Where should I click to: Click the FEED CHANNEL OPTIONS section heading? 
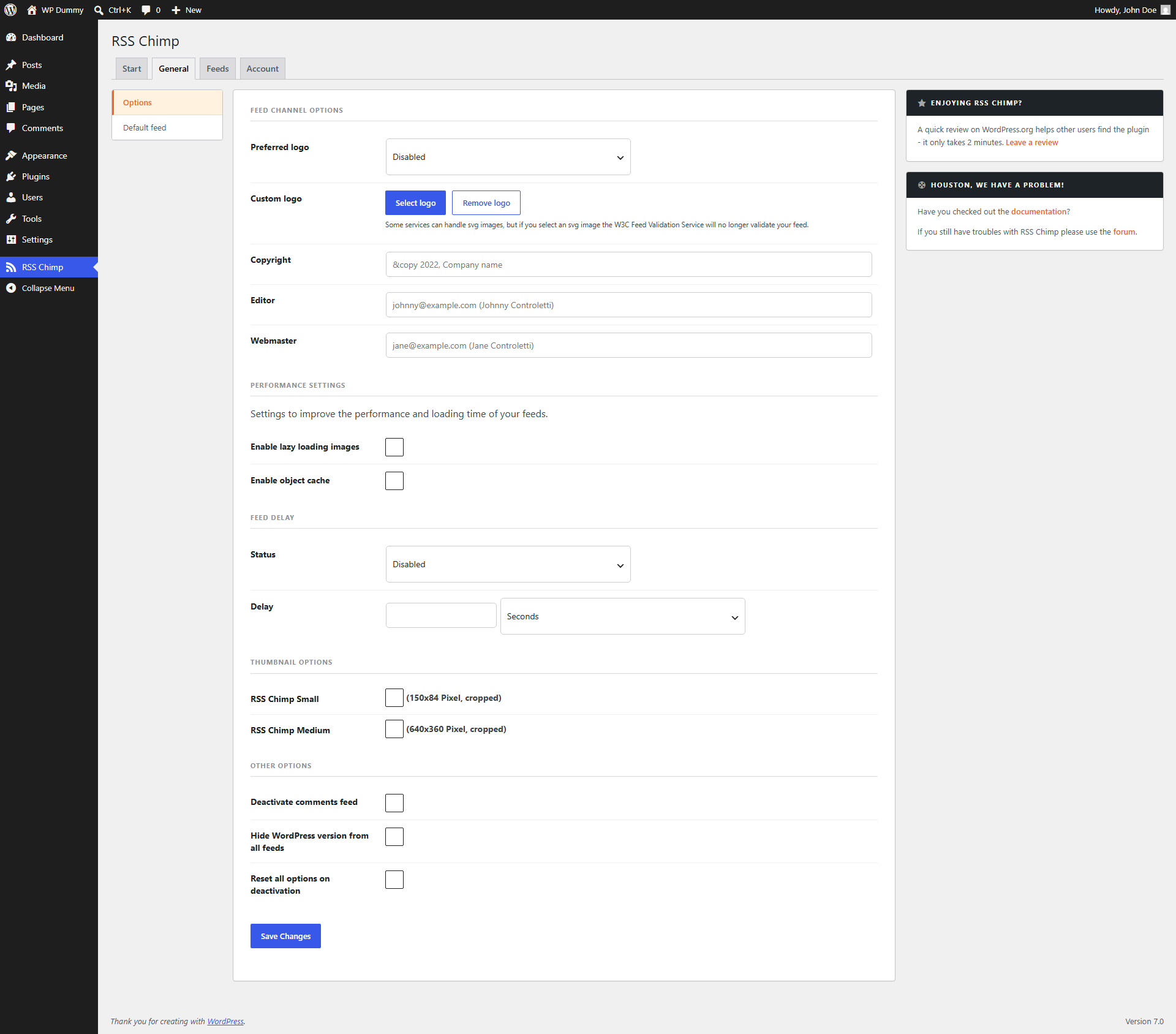coord(296,110)
